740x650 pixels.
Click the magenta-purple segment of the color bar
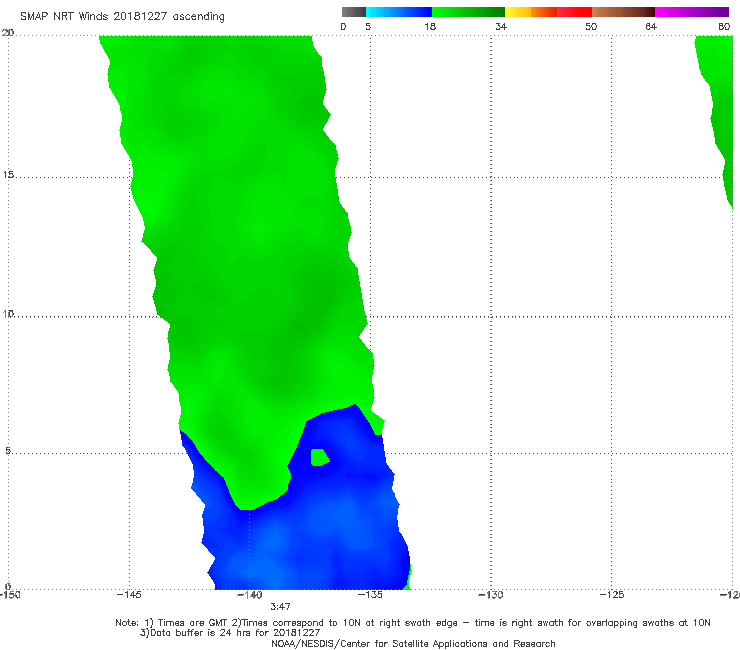click(692, 12)
